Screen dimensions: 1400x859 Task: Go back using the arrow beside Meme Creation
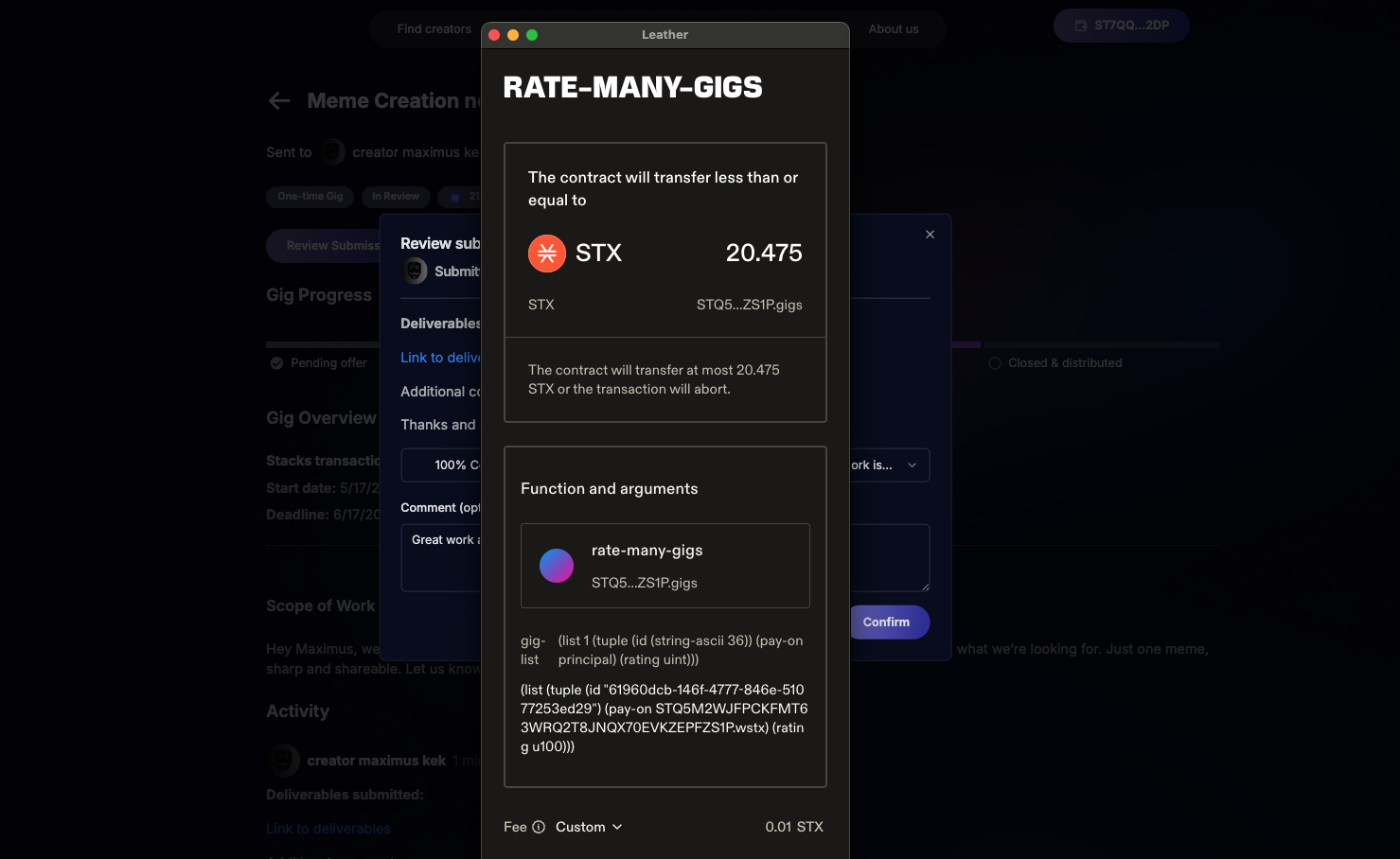(279, 101)
